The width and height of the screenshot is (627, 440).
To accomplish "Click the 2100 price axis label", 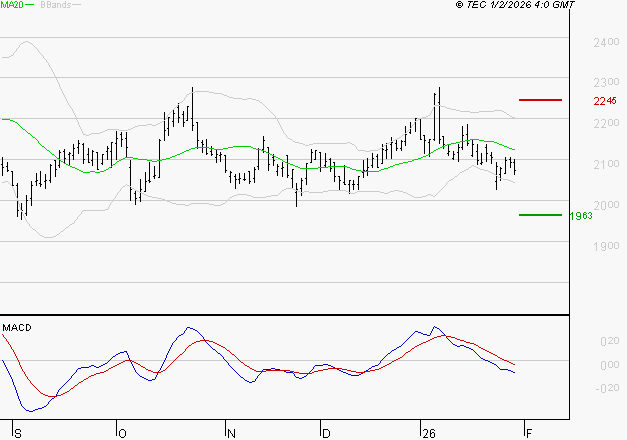I will pos(606,164).
